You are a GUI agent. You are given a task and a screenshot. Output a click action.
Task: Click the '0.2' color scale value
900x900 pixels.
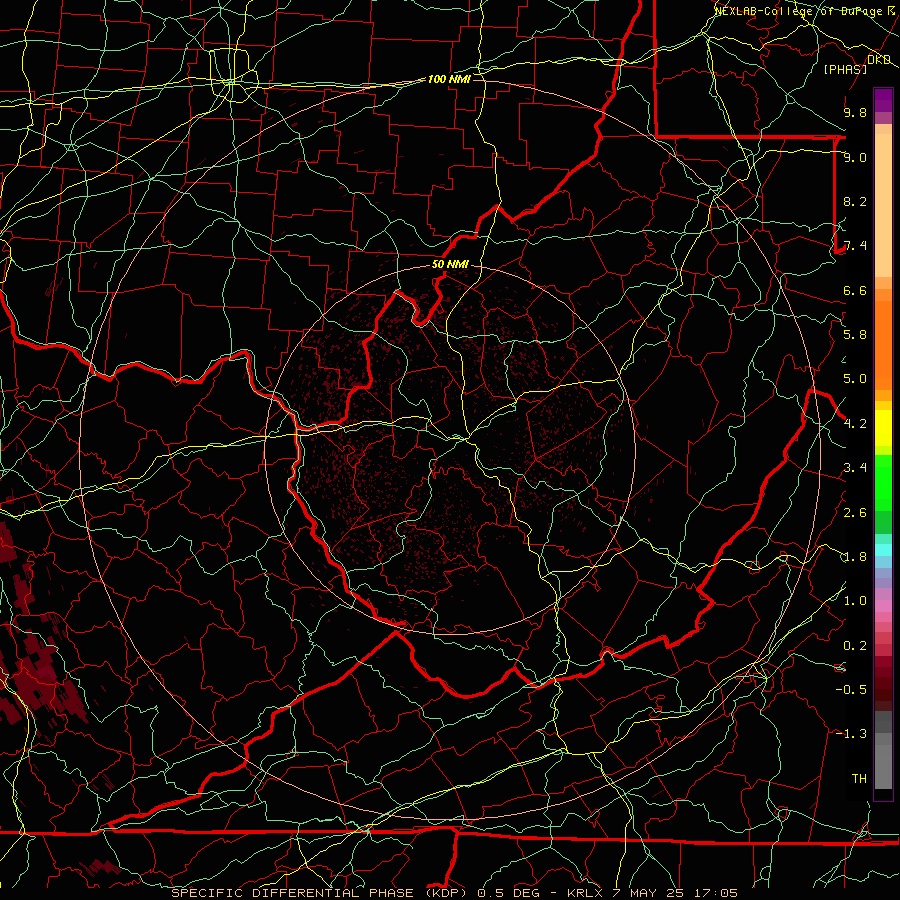[x=855, y=646]
